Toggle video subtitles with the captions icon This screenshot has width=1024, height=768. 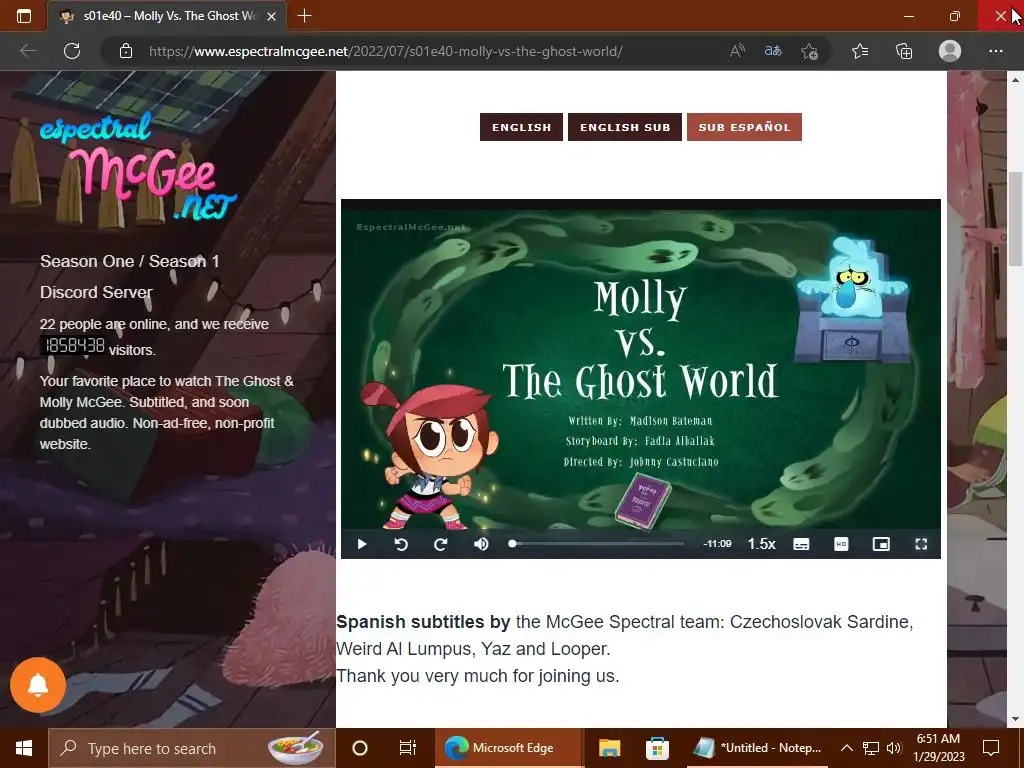tap(801, 544)
